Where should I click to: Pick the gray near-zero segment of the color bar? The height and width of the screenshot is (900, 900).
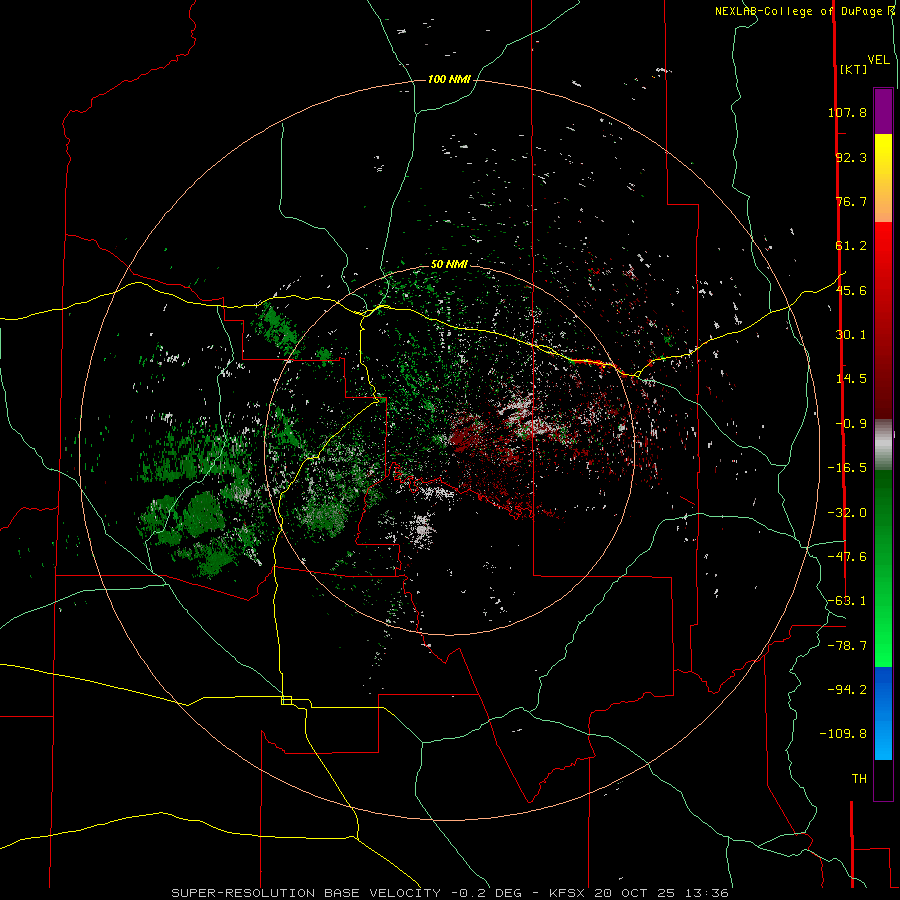point(883,445)
